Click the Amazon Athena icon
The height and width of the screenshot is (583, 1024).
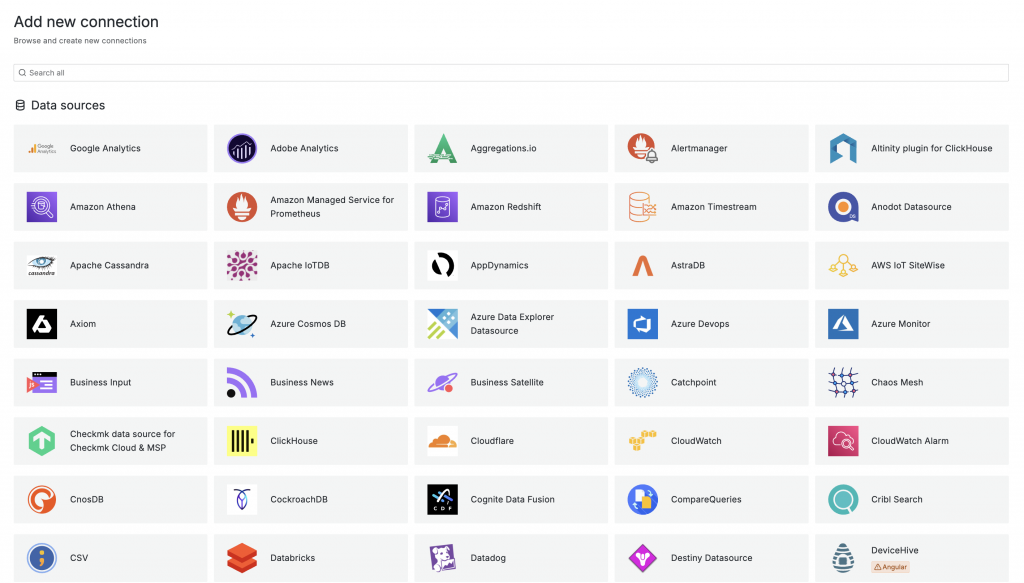click(x=42, y=207)
